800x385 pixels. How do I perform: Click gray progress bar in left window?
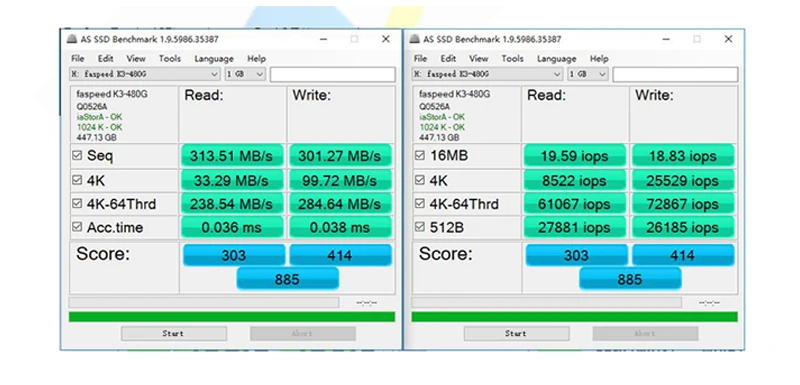(204, 302)
